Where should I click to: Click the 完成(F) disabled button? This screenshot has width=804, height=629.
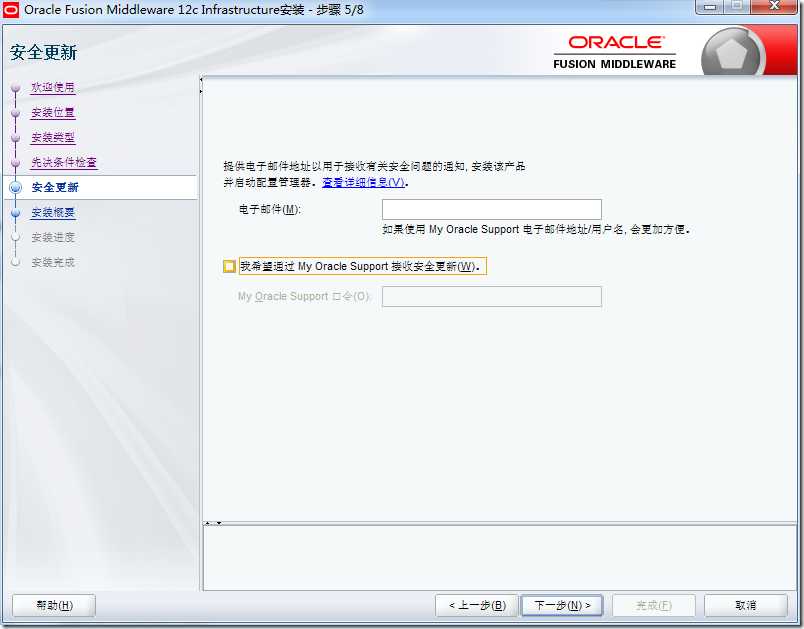[654, 605]
